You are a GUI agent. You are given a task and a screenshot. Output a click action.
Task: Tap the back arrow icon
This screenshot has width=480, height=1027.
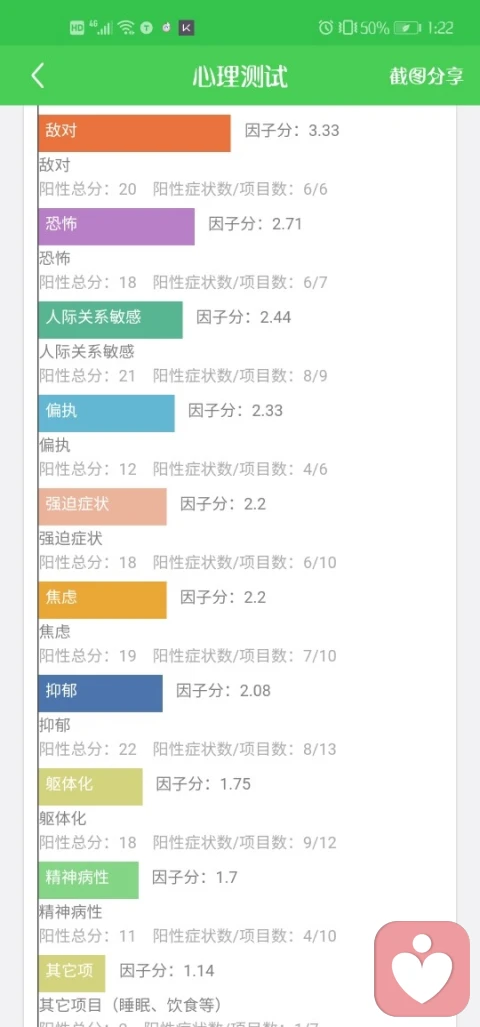[38, 76]
